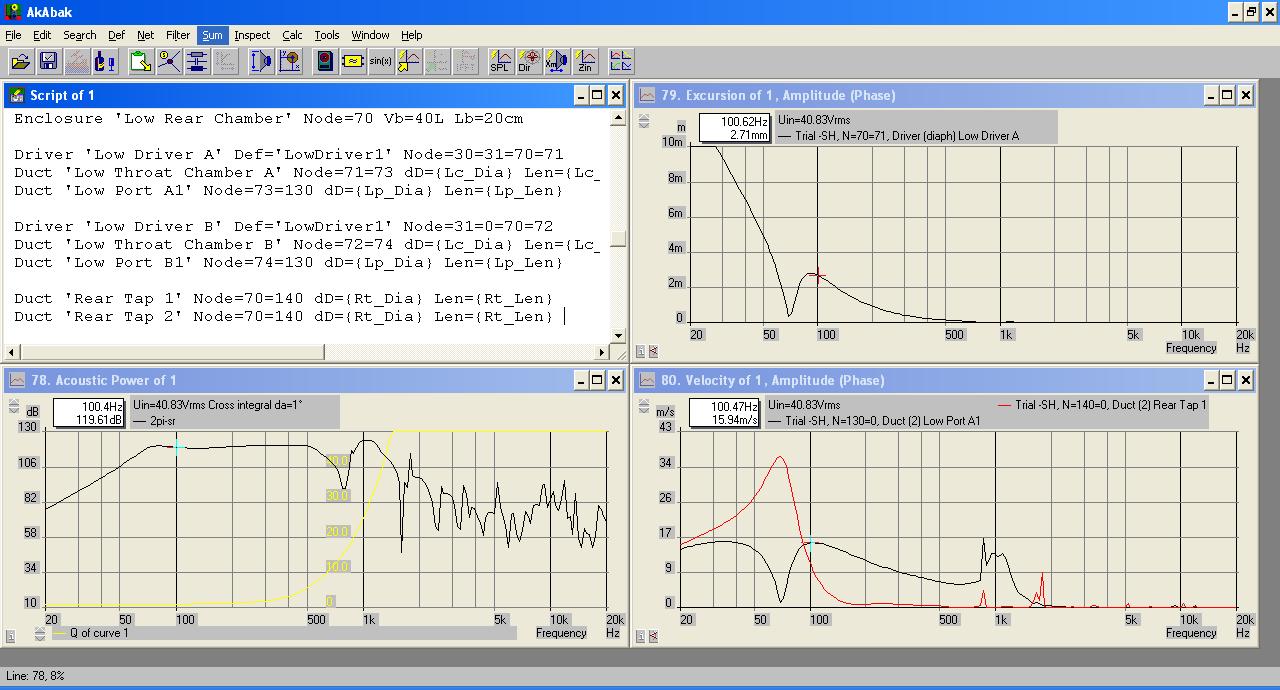
Task: Click the red X icon below Excursion graph
Action: coord(653,351)
